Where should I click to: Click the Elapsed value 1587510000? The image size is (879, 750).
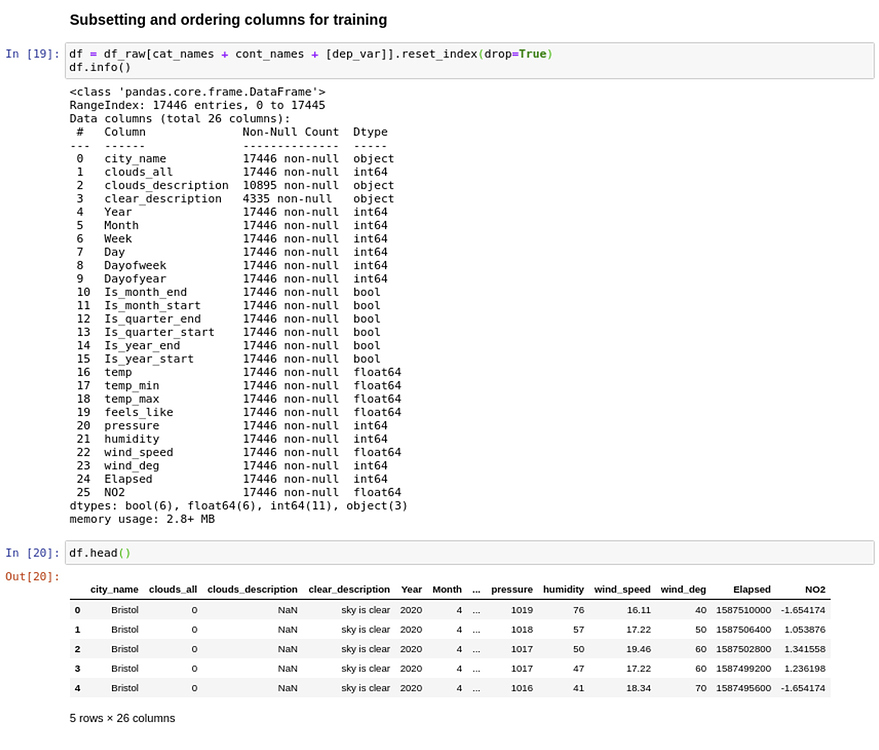coord(743,610)
